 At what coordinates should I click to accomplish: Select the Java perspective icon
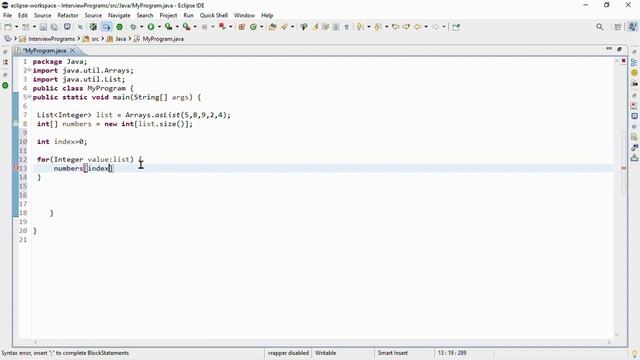point(632,27)
